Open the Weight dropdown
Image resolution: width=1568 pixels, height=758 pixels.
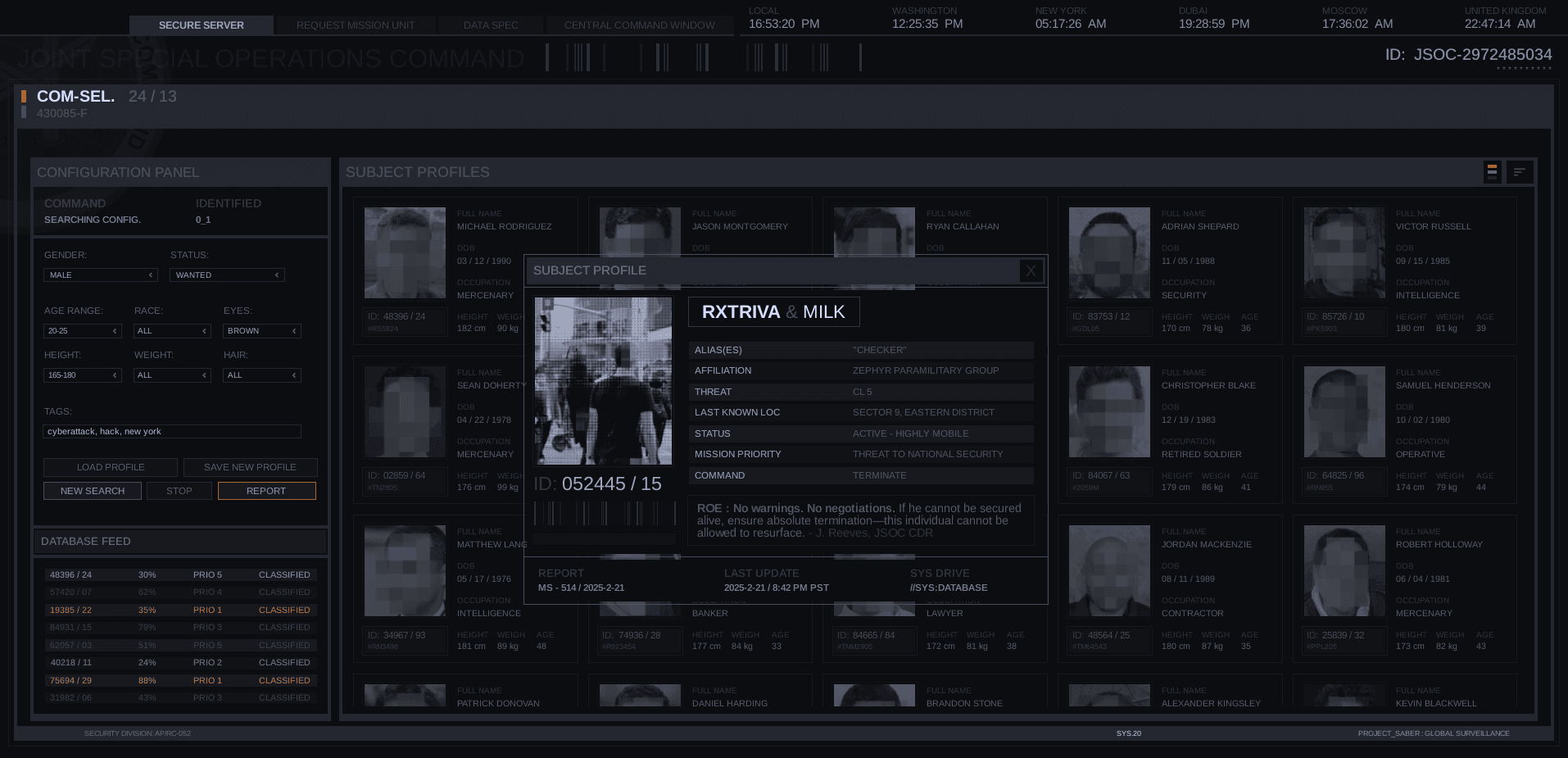click(172, 375)
